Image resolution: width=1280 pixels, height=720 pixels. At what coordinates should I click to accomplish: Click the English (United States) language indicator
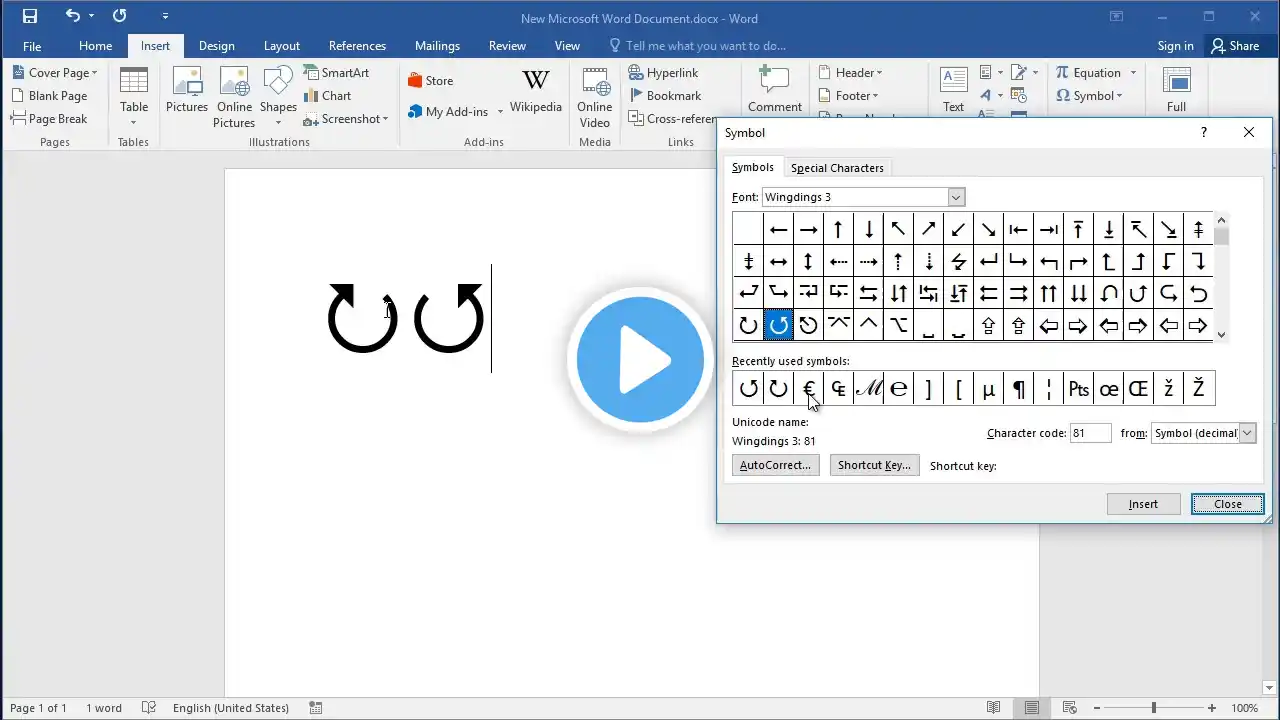pyautogui.click(x=231, y=708)
